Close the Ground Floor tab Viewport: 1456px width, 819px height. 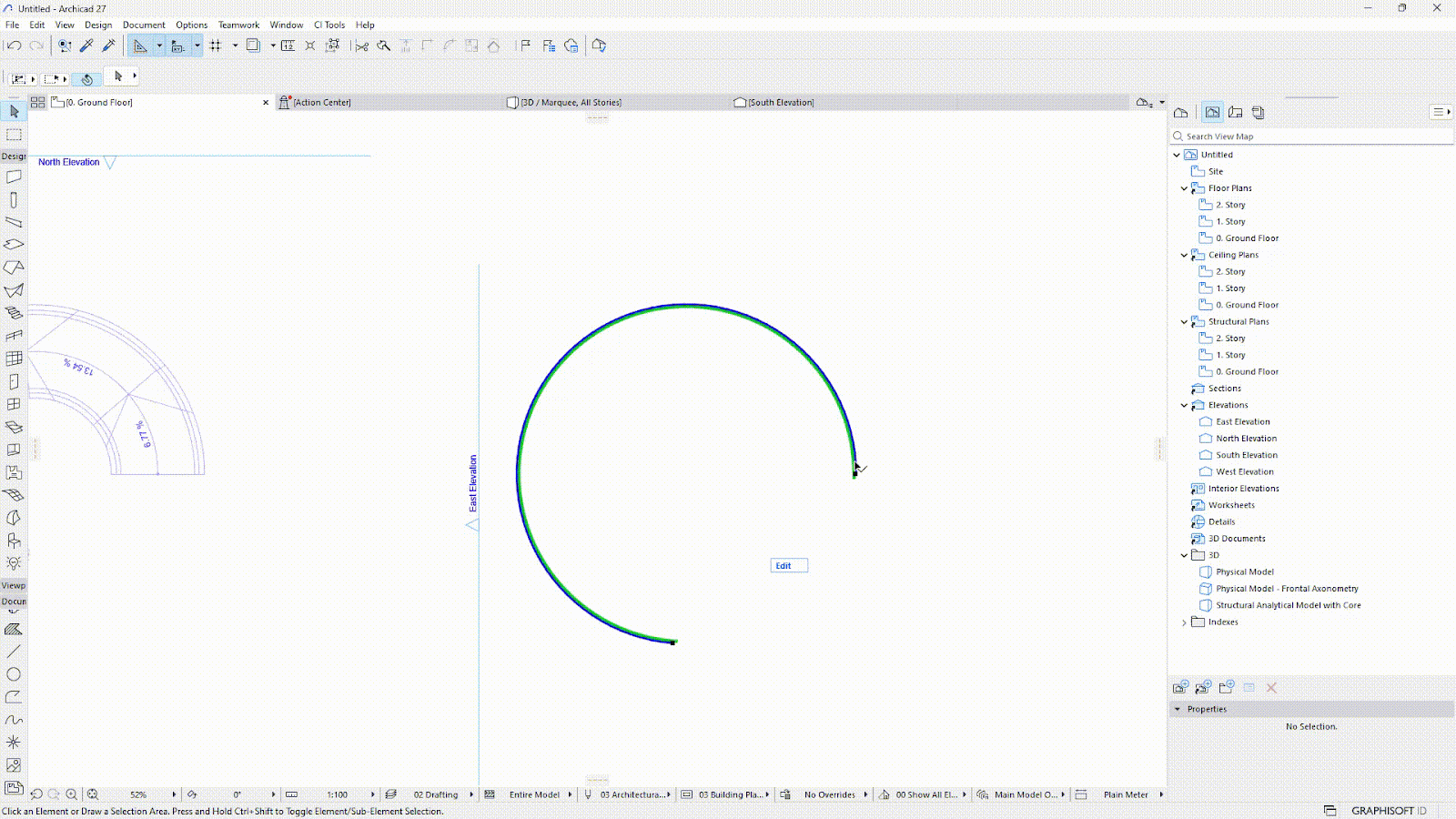coord(266,103)
